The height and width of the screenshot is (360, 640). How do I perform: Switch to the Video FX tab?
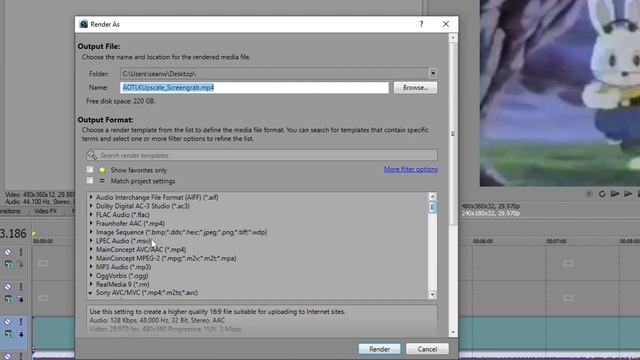[45, 211]
